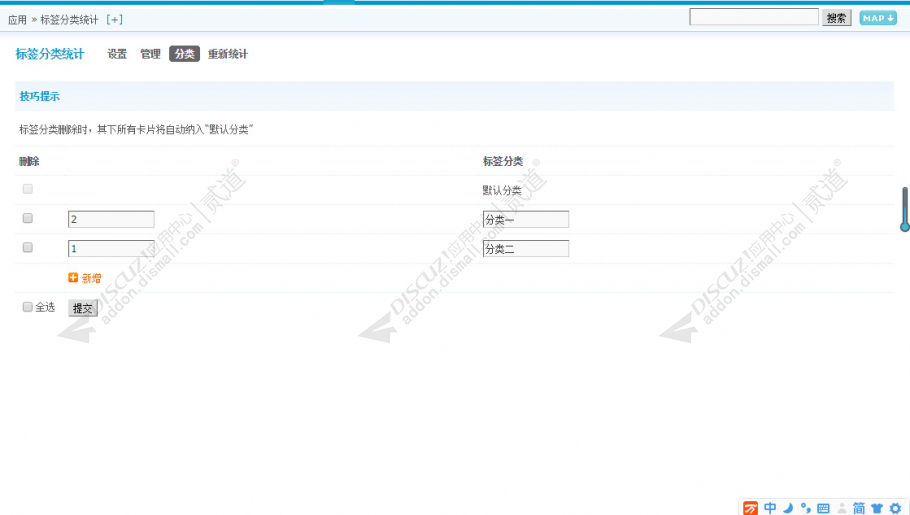Click the shirt skin icon in IME bar
Image resolution: width=910 pixels, height=515 pixels.
point(877,508)
